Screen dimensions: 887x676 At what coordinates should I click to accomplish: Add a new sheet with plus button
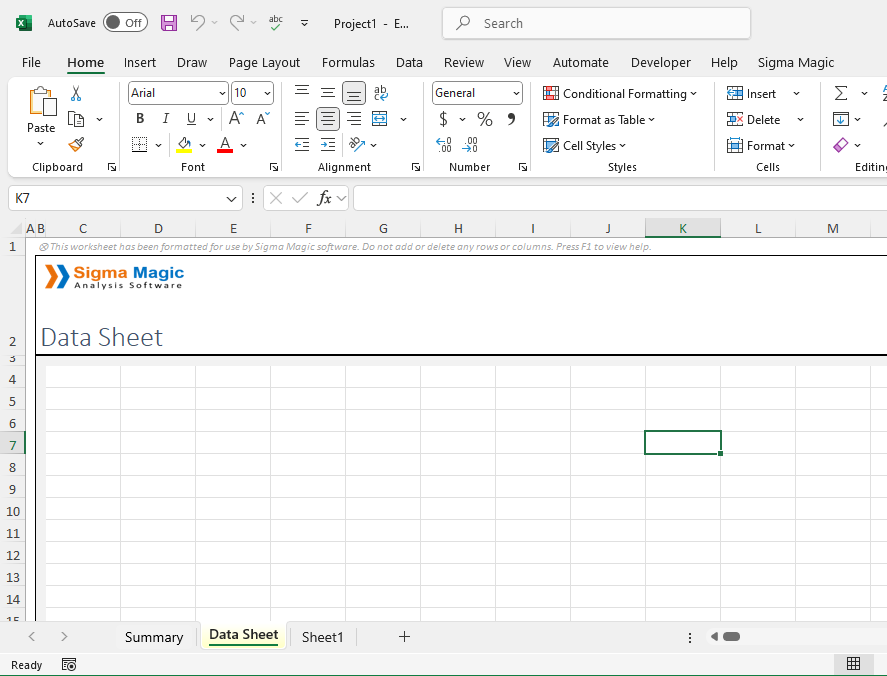404,637
